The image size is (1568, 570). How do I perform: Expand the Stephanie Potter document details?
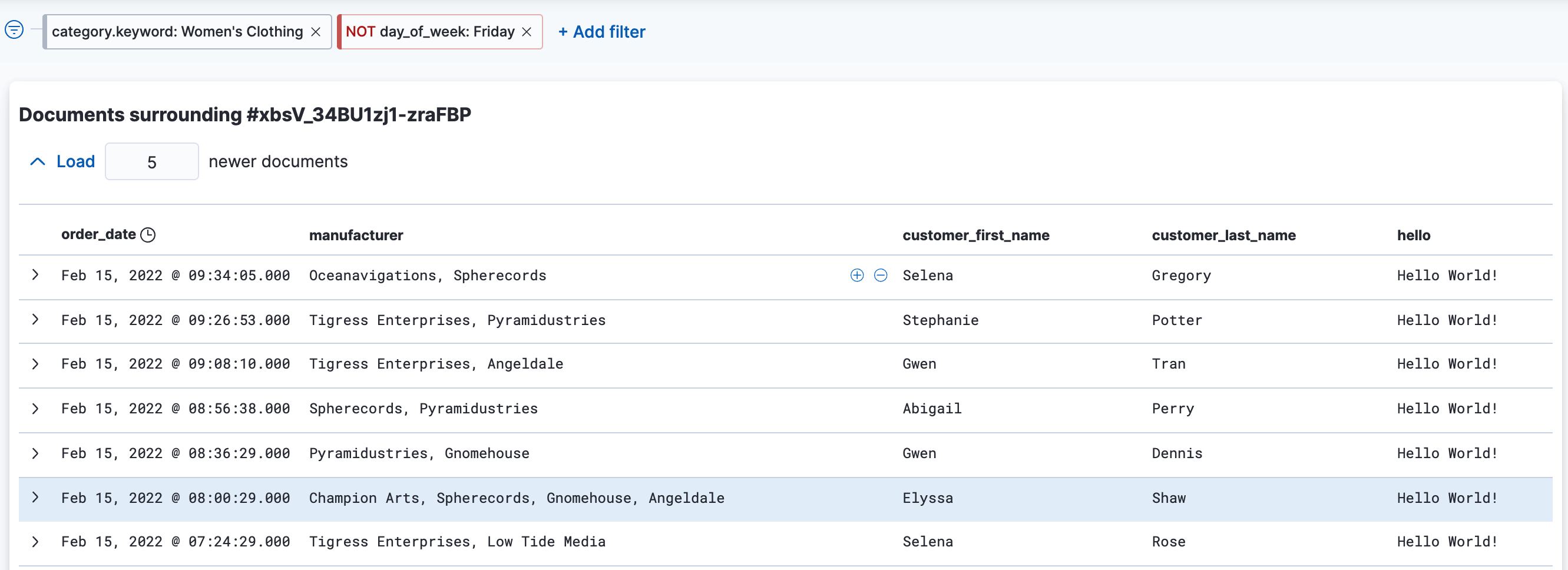tap(35, 320)
